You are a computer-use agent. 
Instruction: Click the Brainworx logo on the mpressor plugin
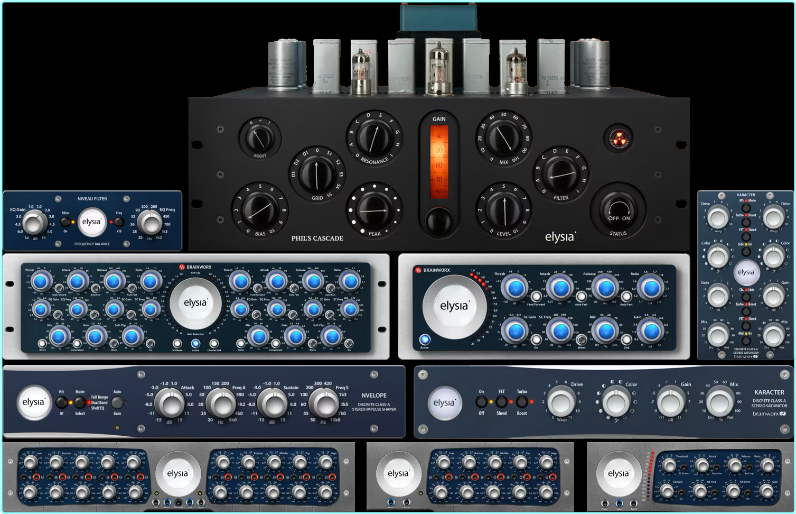click(433, 270)
